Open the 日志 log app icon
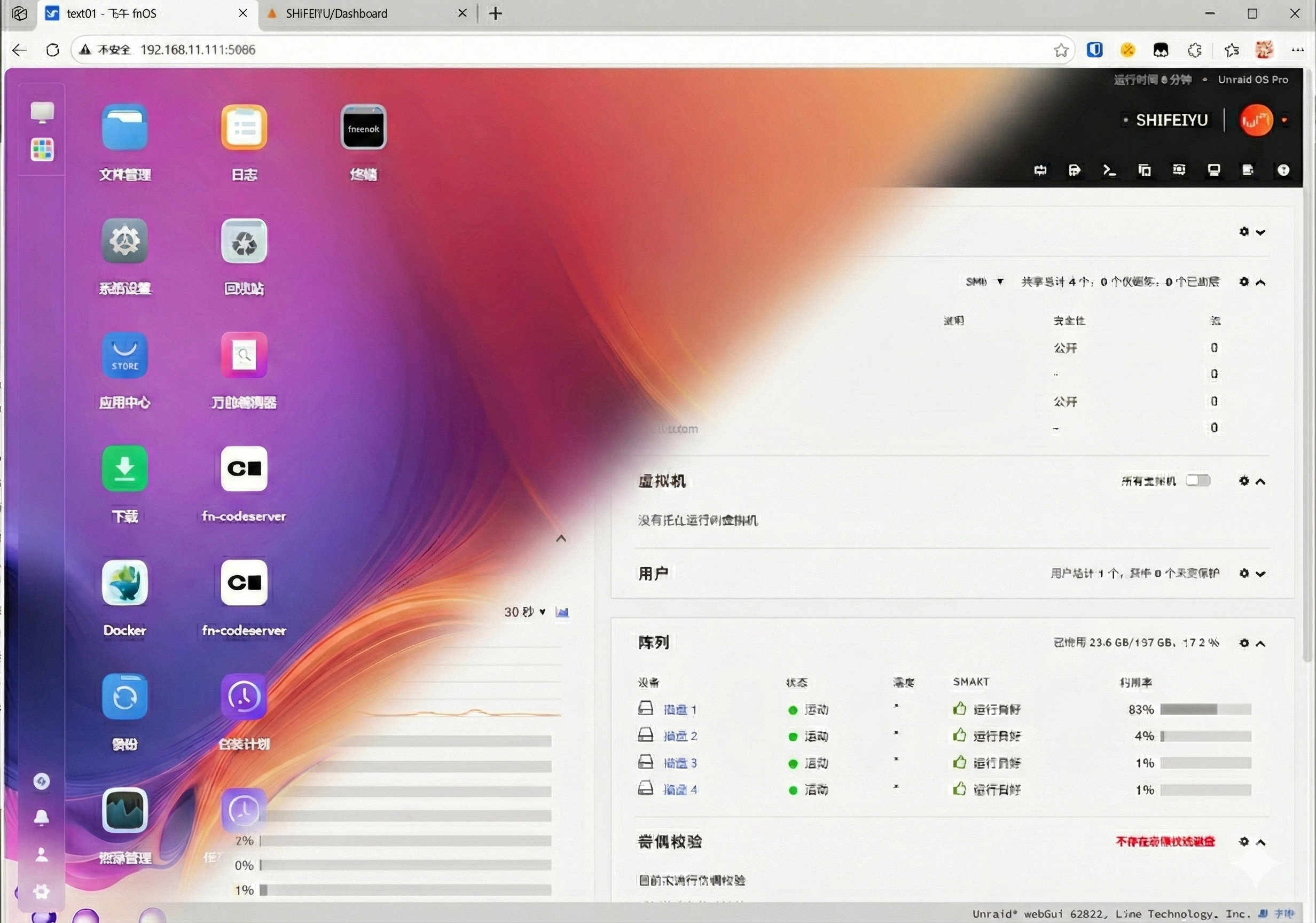1316x923 pixels. coord(244,128)
